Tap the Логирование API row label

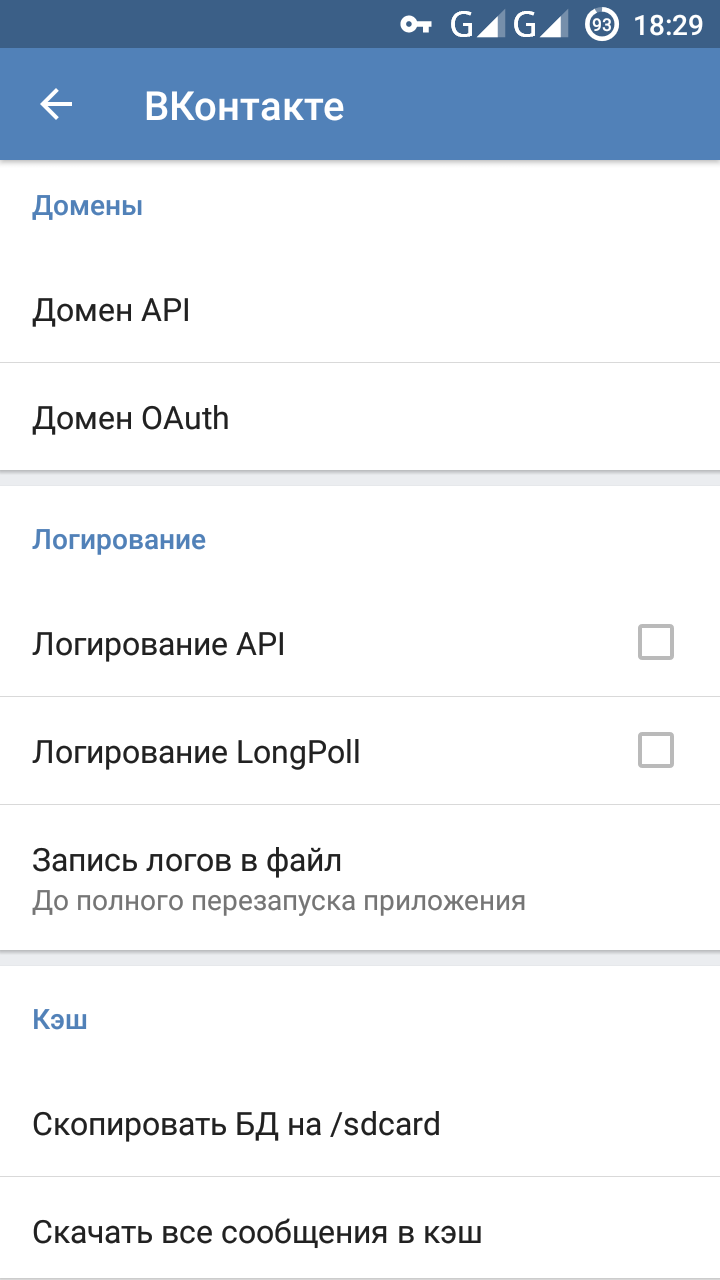tap(159, 645)
